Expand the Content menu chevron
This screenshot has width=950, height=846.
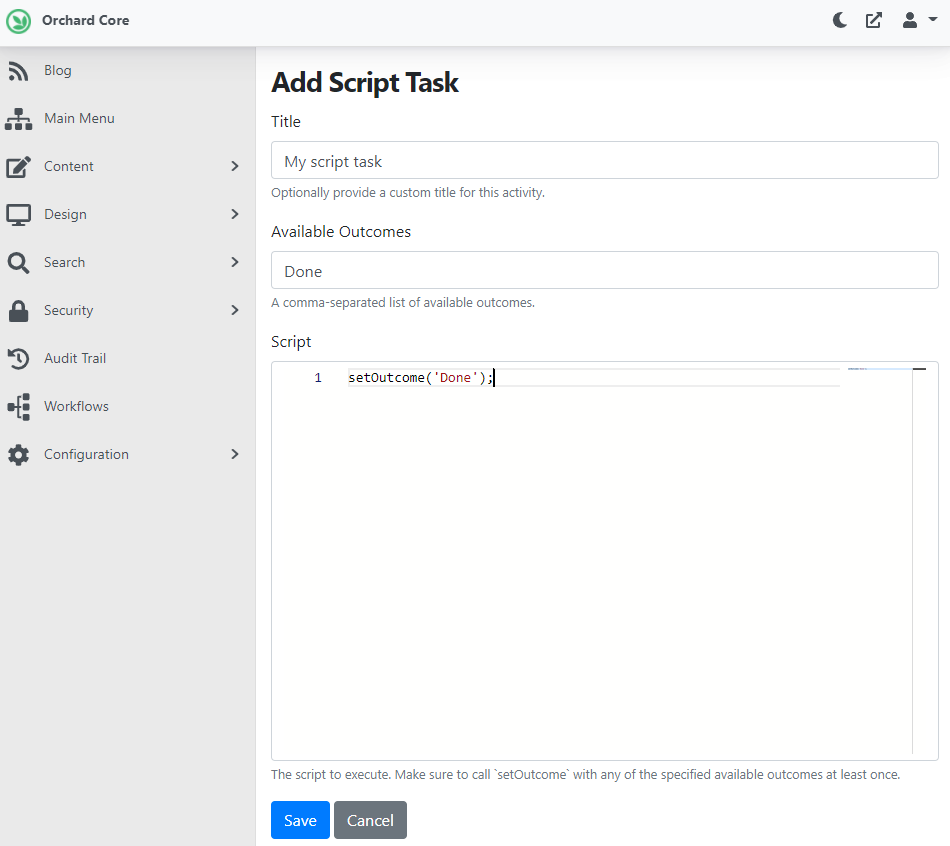coord(235,166)
